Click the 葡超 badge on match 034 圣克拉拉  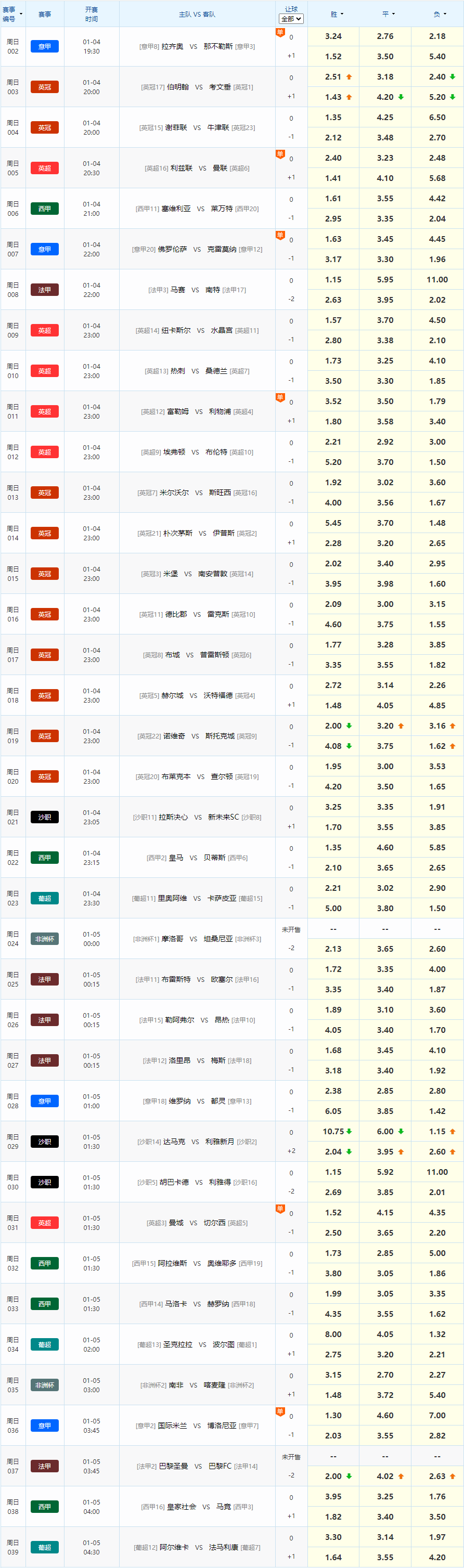click(44, 1344)
